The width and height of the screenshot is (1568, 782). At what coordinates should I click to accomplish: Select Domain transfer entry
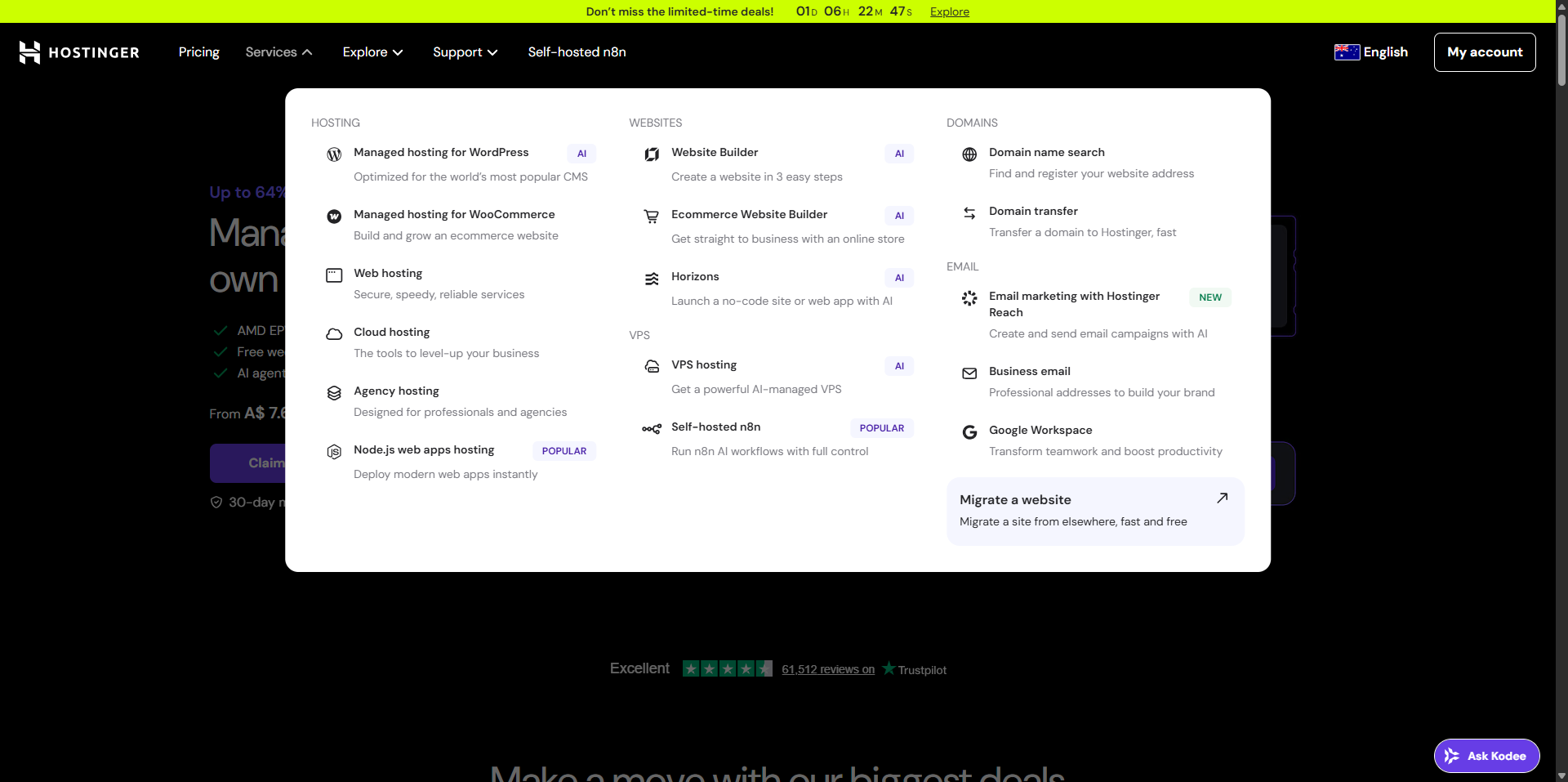[1096, 221]
